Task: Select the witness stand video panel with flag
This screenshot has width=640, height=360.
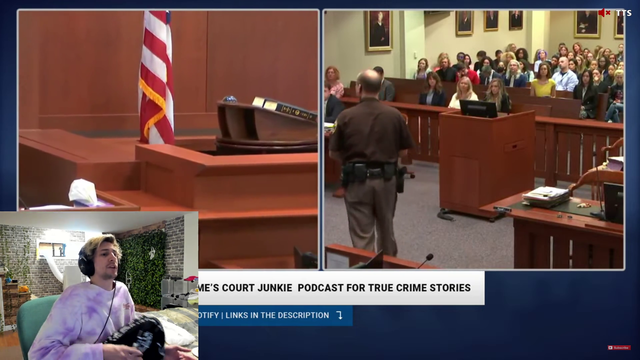Action: coord(168,139)
